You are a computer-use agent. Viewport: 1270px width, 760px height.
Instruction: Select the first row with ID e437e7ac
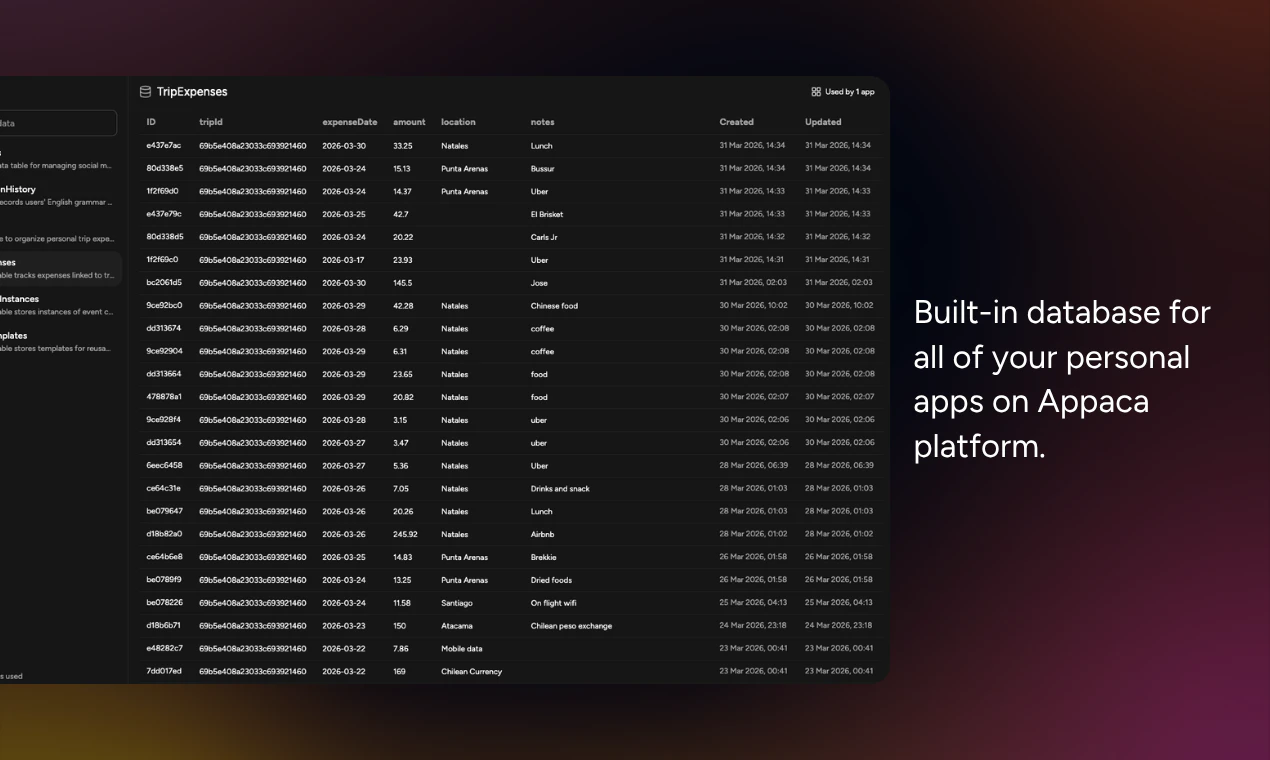500,145
